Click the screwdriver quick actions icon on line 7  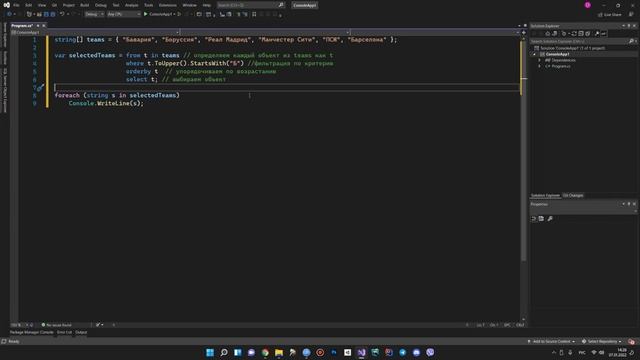pyautogui.click(x=40, y=87)
